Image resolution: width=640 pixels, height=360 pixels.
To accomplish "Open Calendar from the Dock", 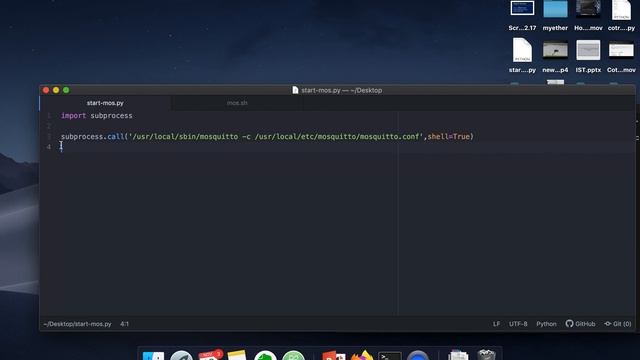I will click(209, 355).
